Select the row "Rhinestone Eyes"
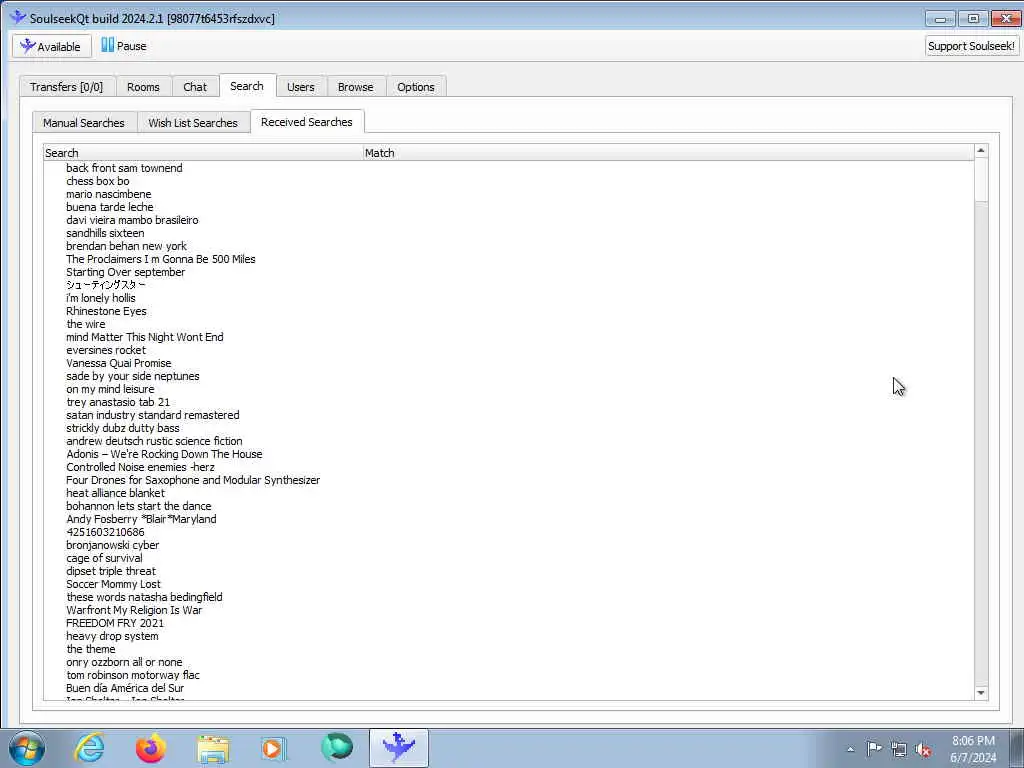This screenshot has height=768, width=1024. point(106,311)
